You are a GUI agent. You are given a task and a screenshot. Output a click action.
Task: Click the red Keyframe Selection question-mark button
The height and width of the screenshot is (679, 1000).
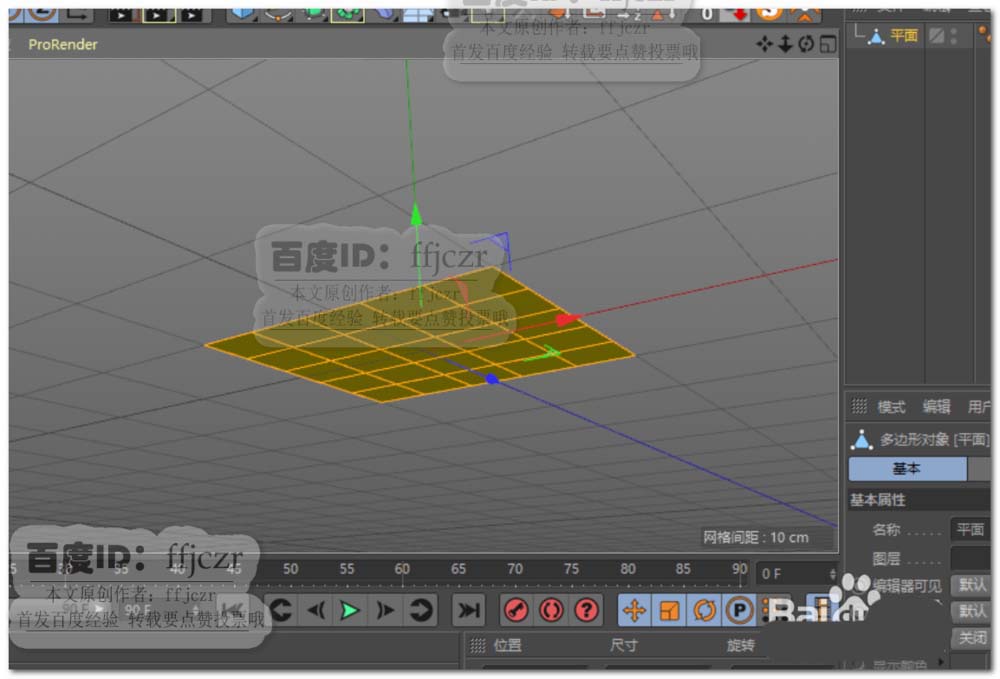pos(586,611)
